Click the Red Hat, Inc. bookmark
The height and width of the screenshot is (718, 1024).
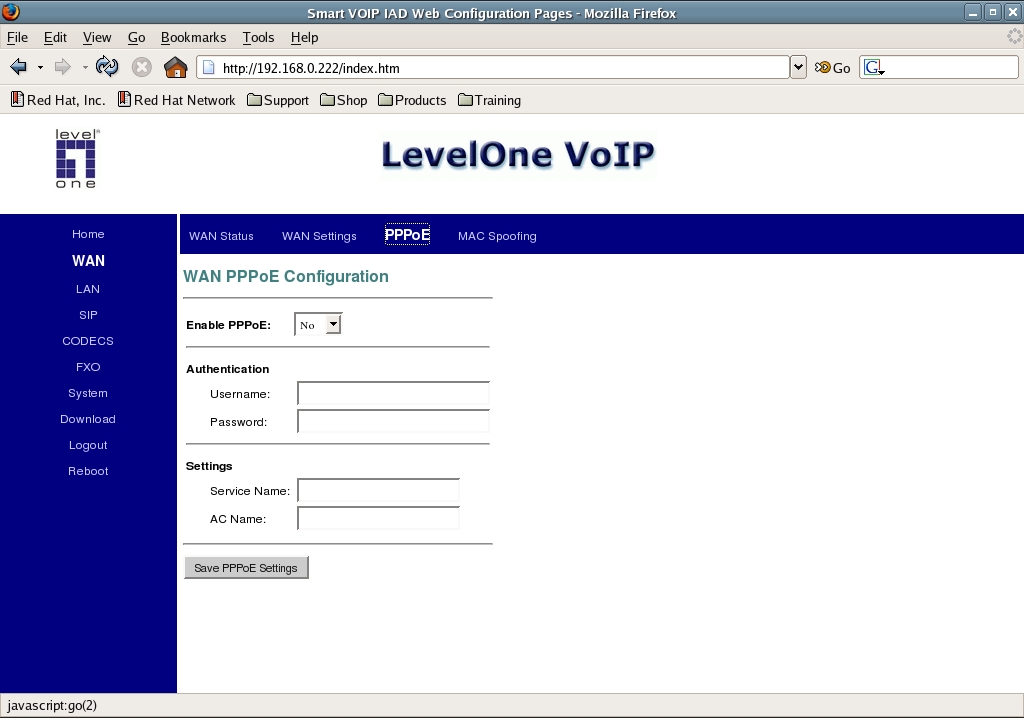coord(58,100)
